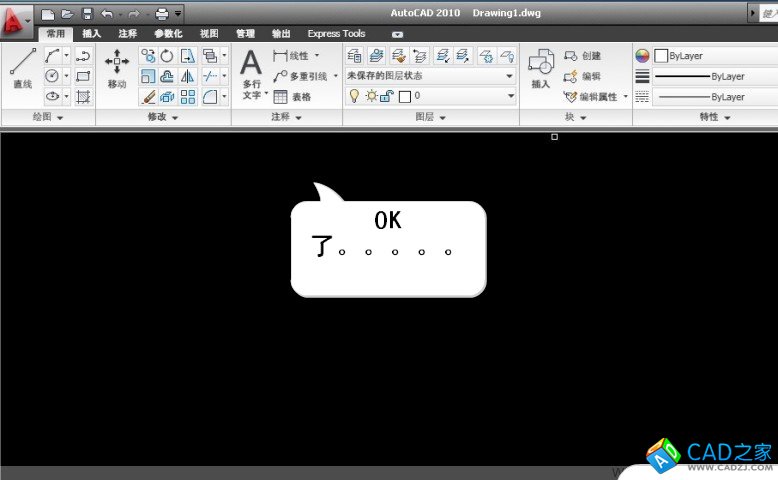
Task: Select the Array tool
Action: 188,96
